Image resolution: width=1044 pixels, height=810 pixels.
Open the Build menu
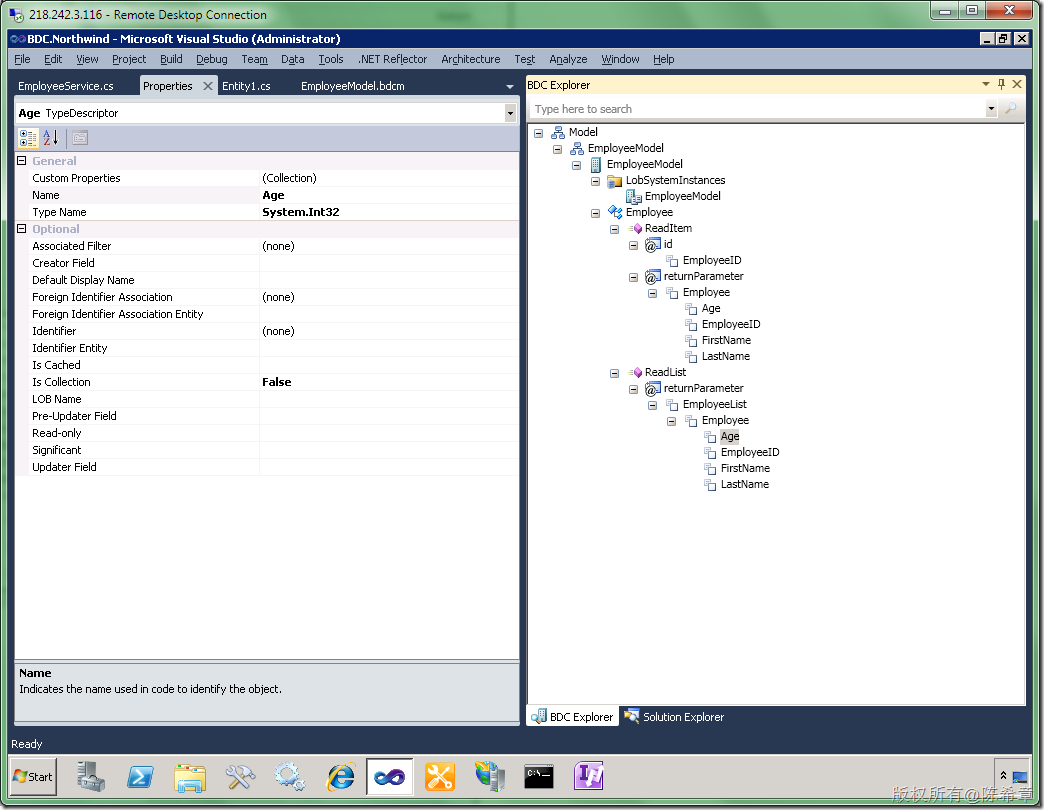[171, 59]
